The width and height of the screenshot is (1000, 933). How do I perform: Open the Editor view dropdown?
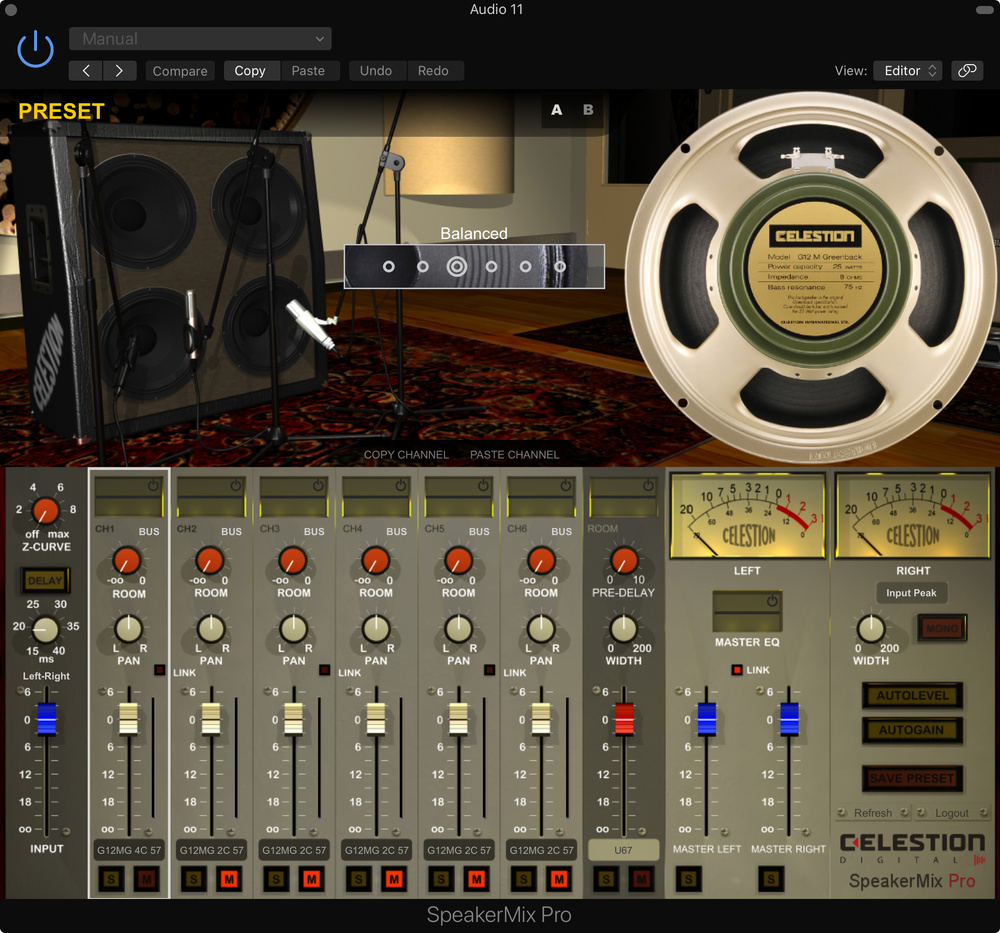tap(907, 70)
